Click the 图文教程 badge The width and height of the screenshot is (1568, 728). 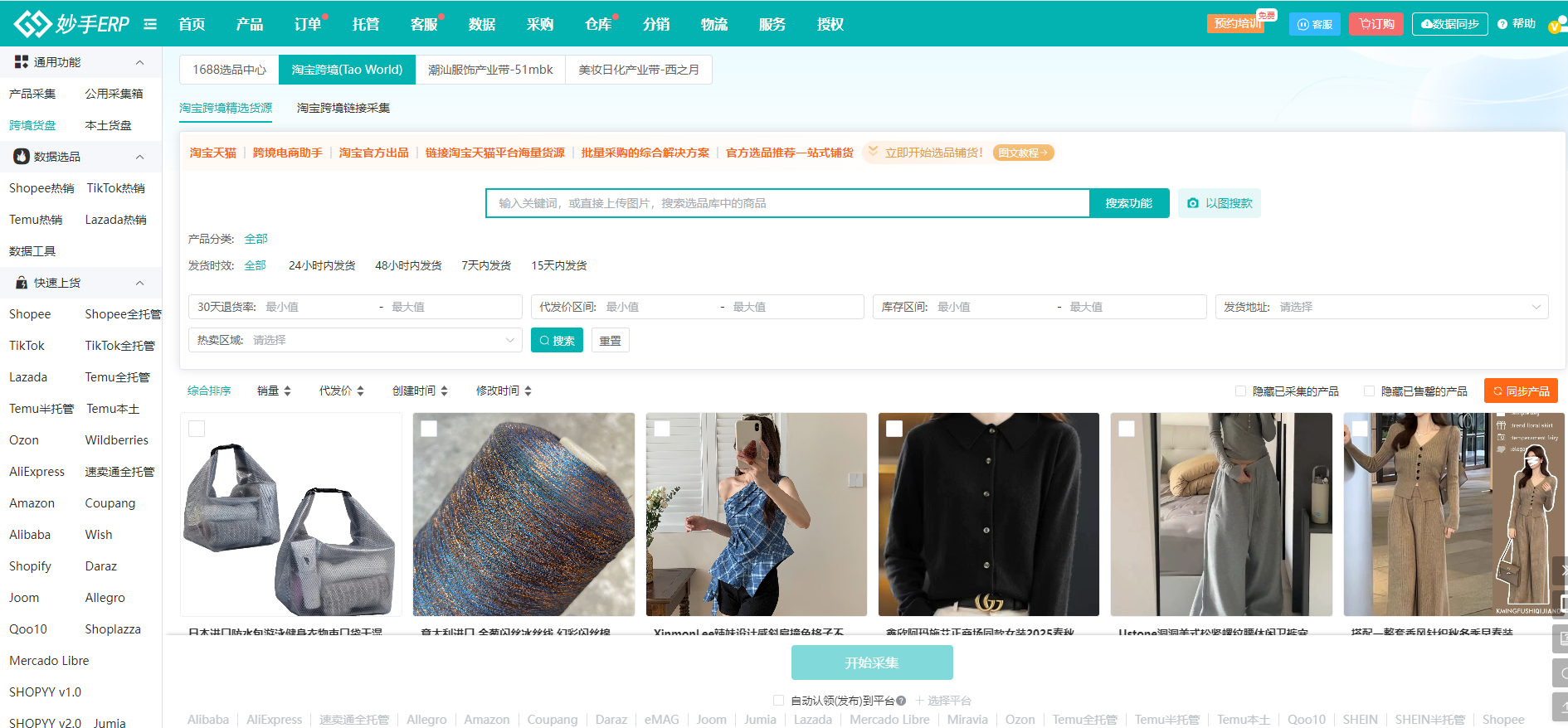click(1023, 153)
